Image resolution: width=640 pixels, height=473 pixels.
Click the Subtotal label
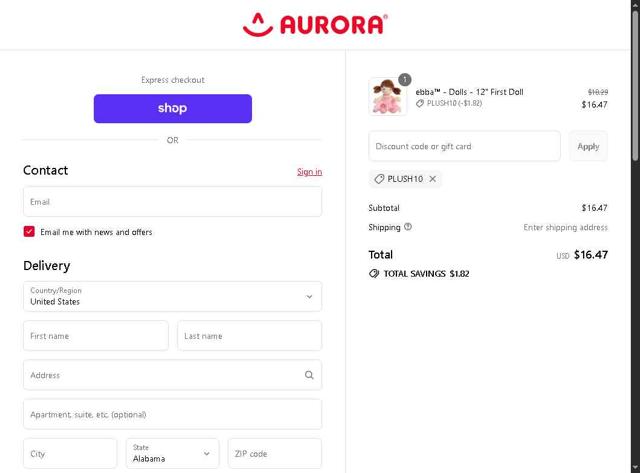coord(384,208)
